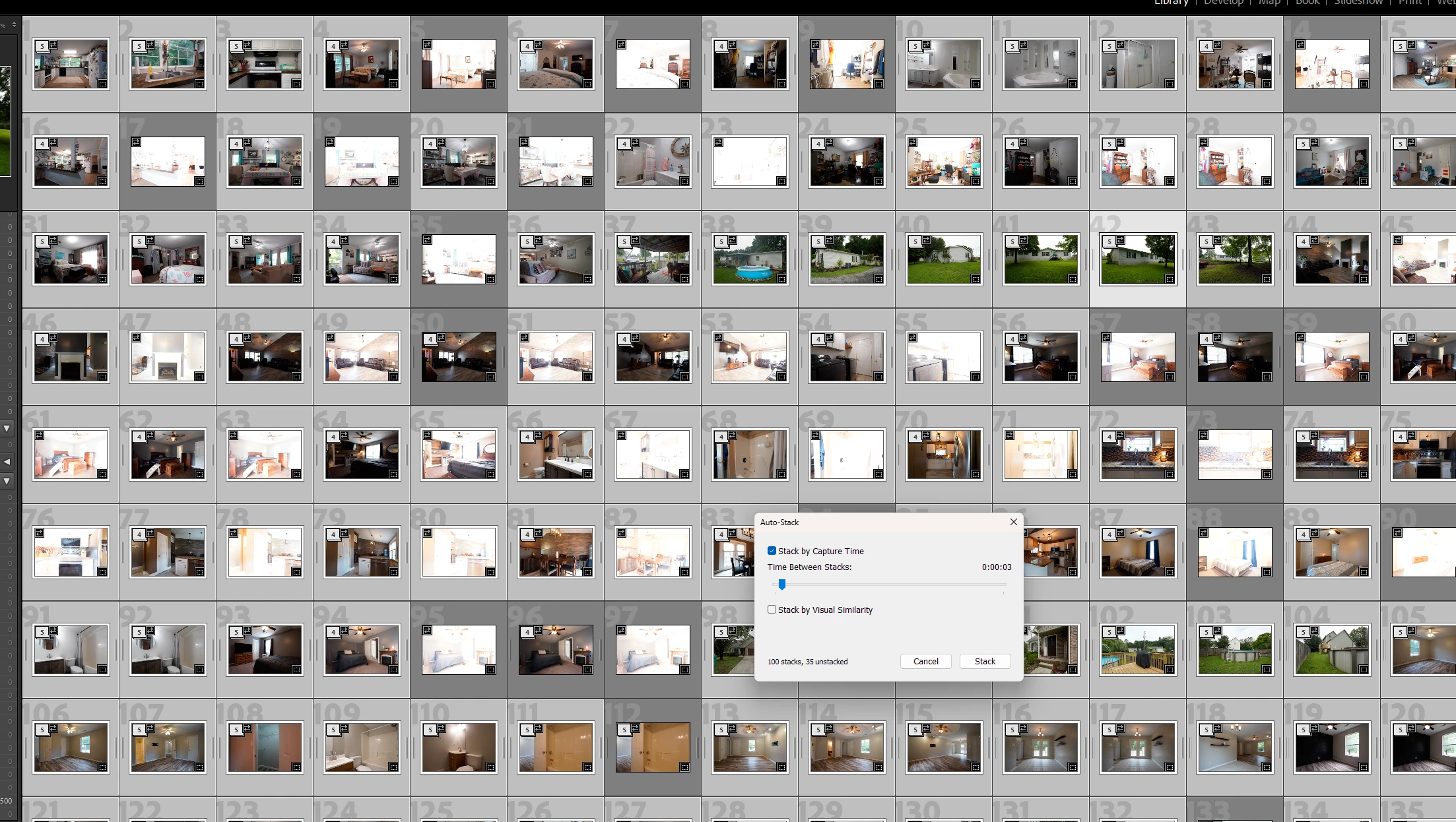Open the Map module

[x=1269, y=3]
